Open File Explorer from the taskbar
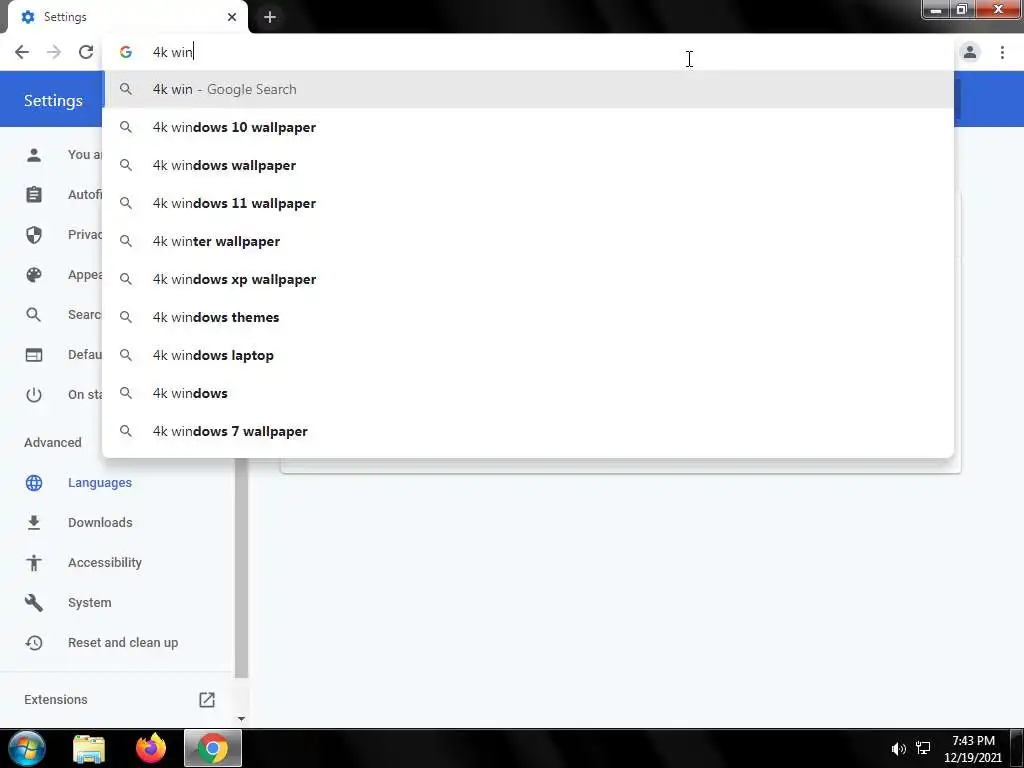The width and height of the screenshot is (1024, 768). coord(89,748)
